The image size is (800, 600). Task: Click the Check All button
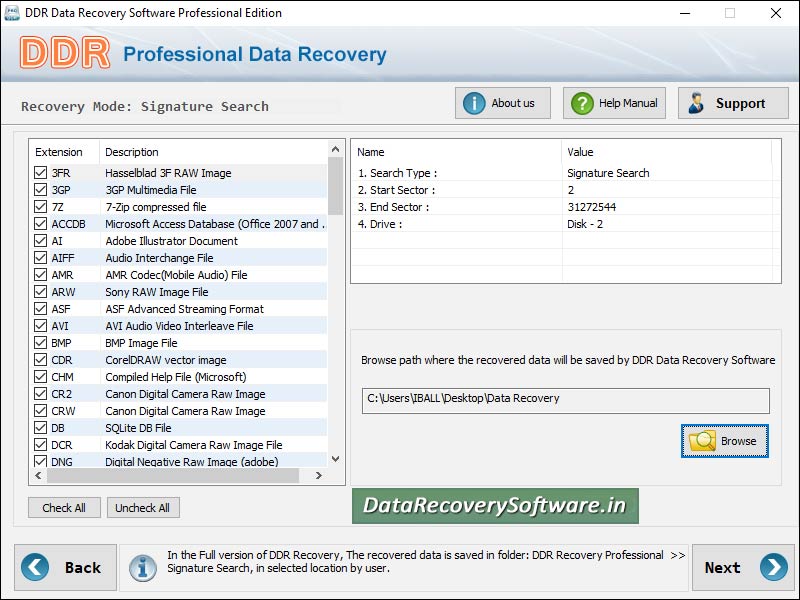click(64, 507)
